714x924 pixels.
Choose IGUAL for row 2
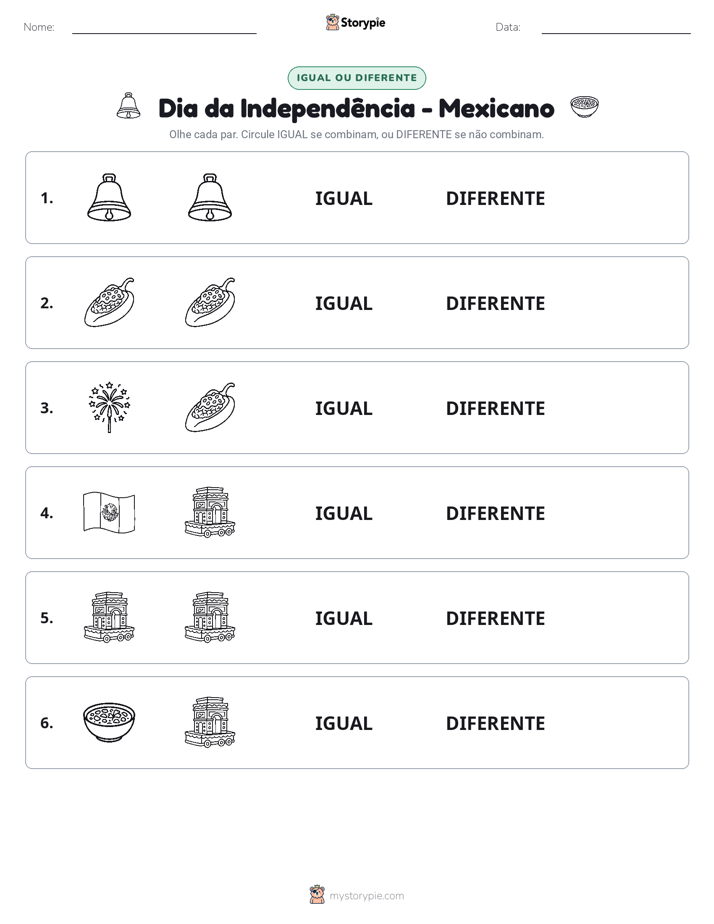coord(343,303)
